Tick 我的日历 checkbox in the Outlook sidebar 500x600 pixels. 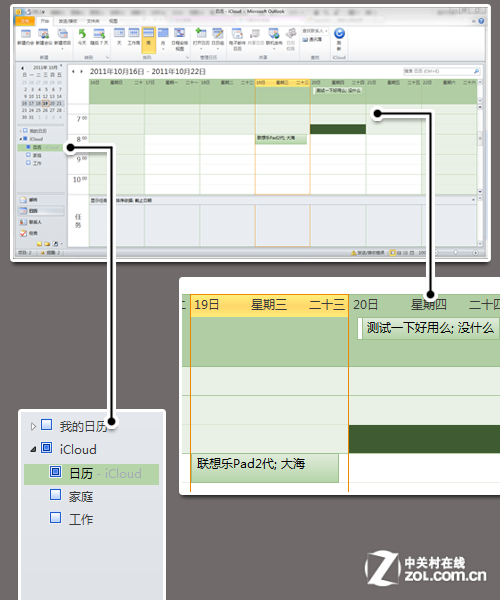[x=25, y=131]
